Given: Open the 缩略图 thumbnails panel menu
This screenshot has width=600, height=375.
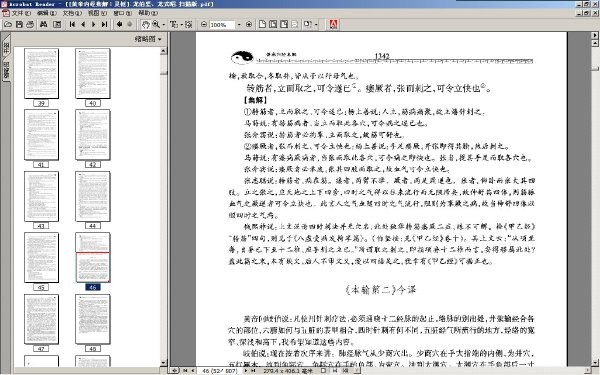Looking at the screenshot, I should 148,39.
